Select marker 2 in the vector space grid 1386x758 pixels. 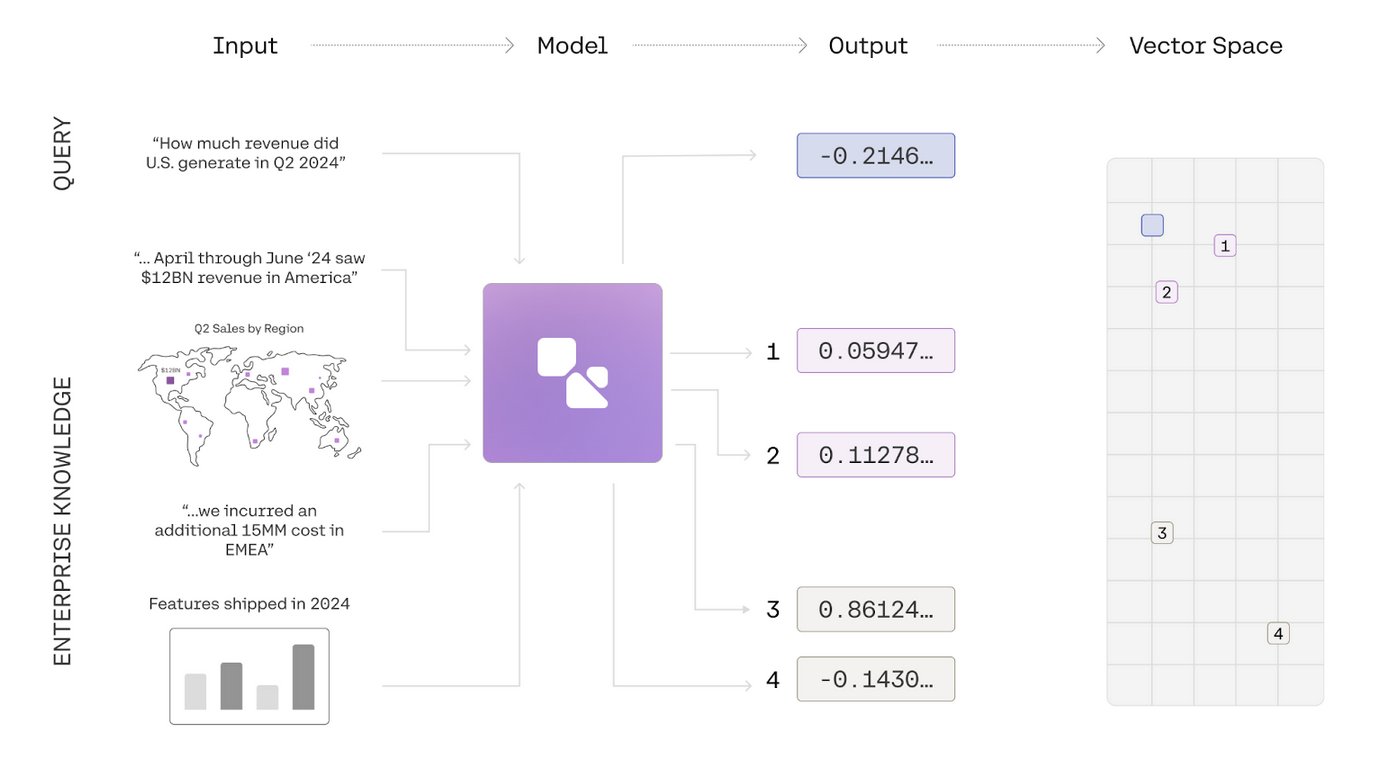click(x=1166, y=292)
